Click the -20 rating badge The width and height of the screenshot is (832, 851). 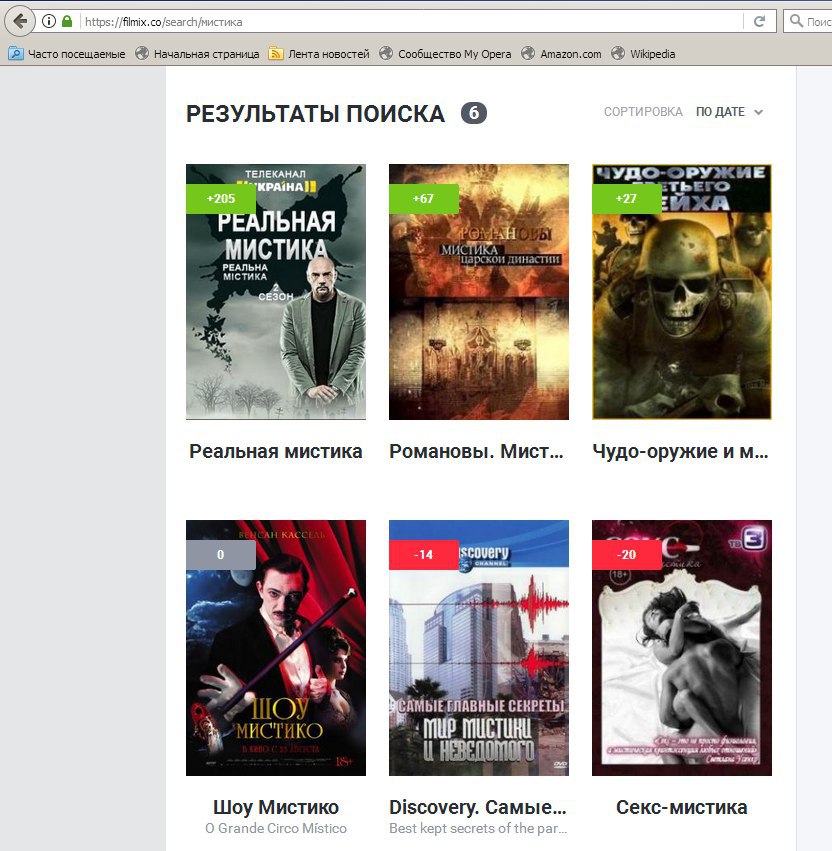coord(627,555)
